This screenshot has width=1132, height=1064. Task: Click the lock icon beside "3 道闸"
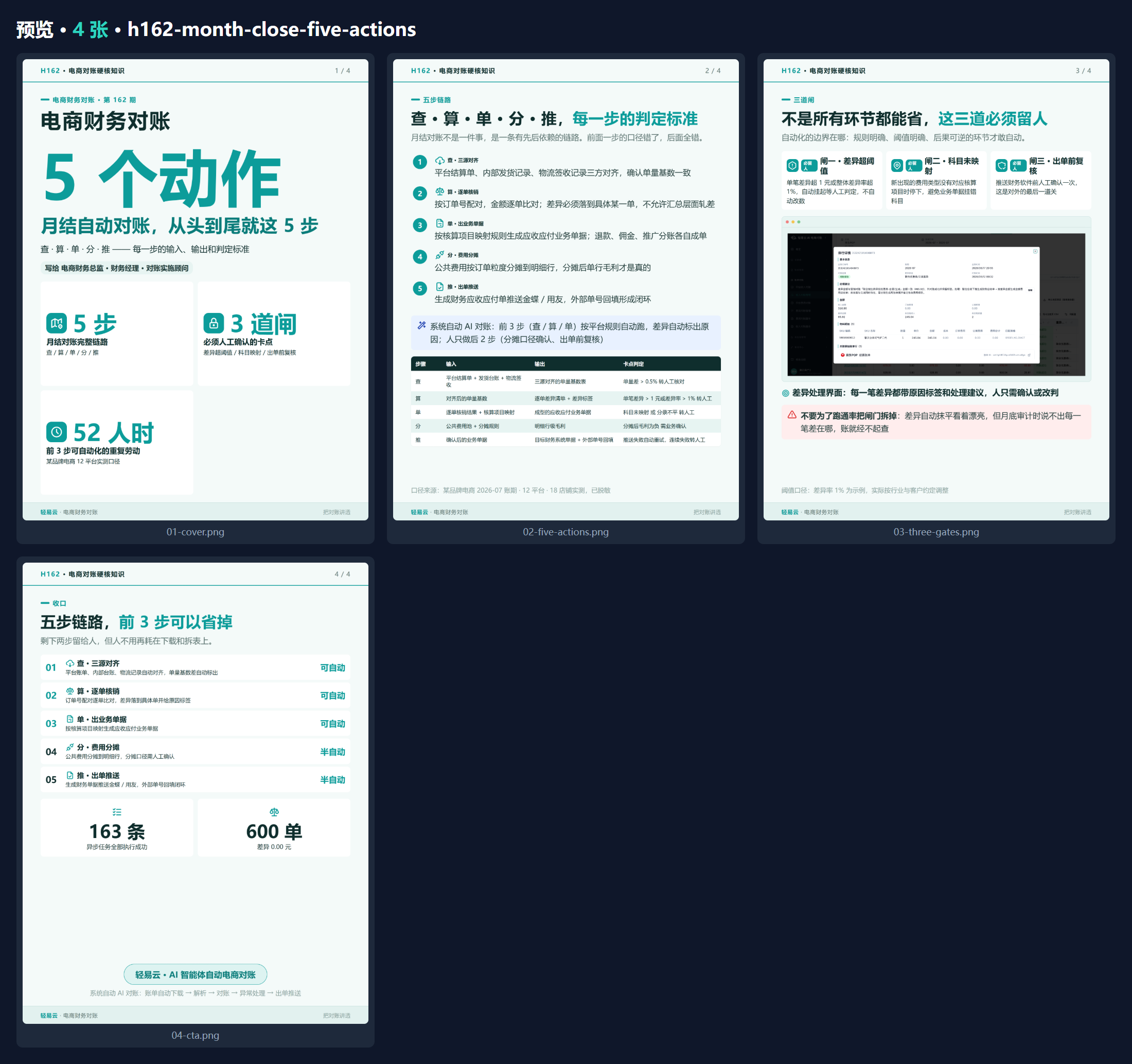coord(214,324)
